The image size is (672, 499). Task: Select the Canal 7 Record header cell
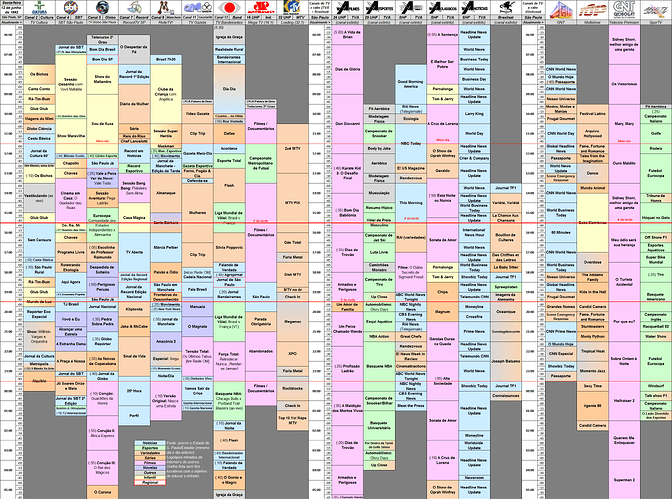[x=134, y=18]
